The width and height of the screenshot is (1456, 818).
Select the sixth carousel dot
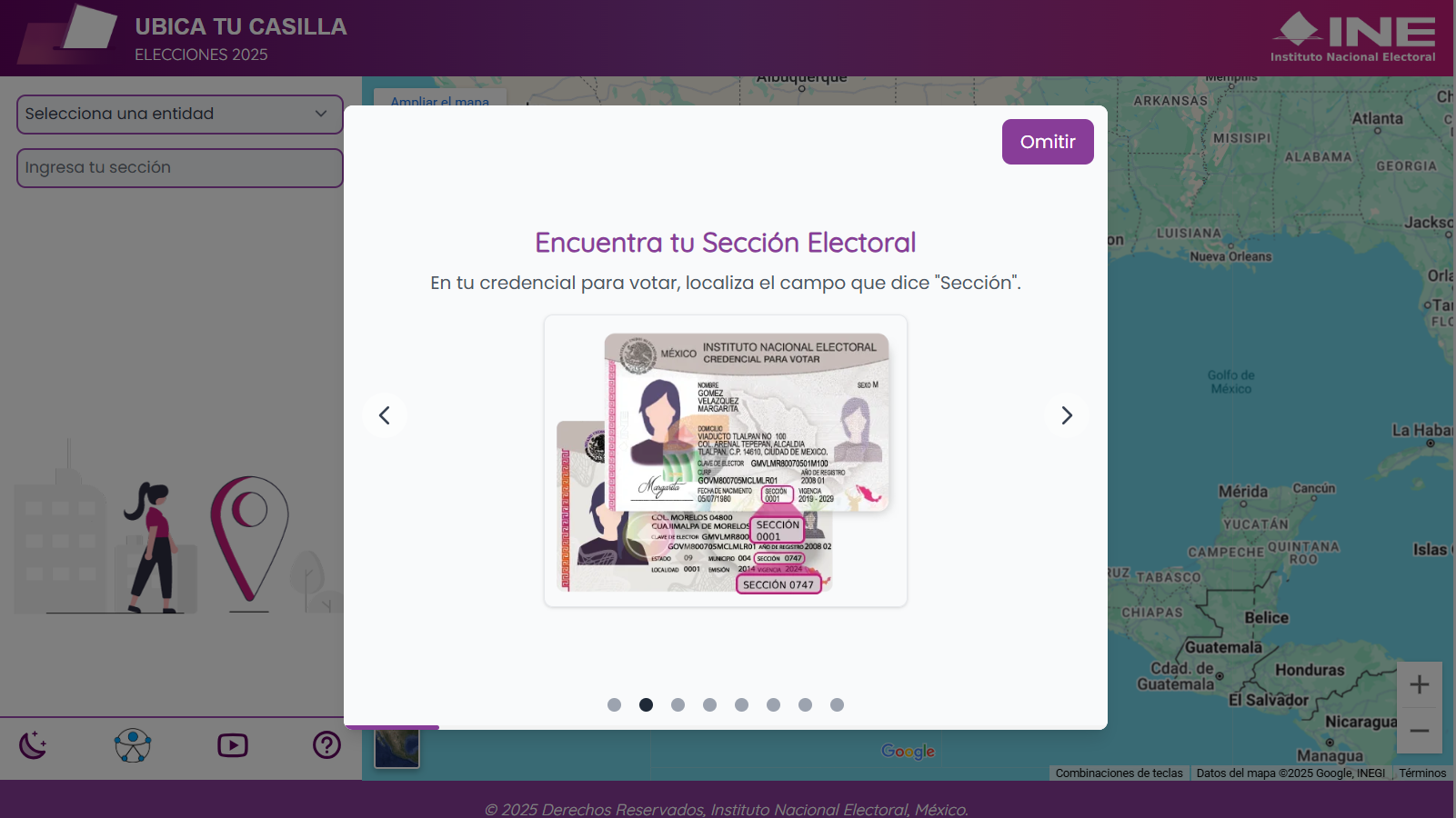[x=773, y=704]
